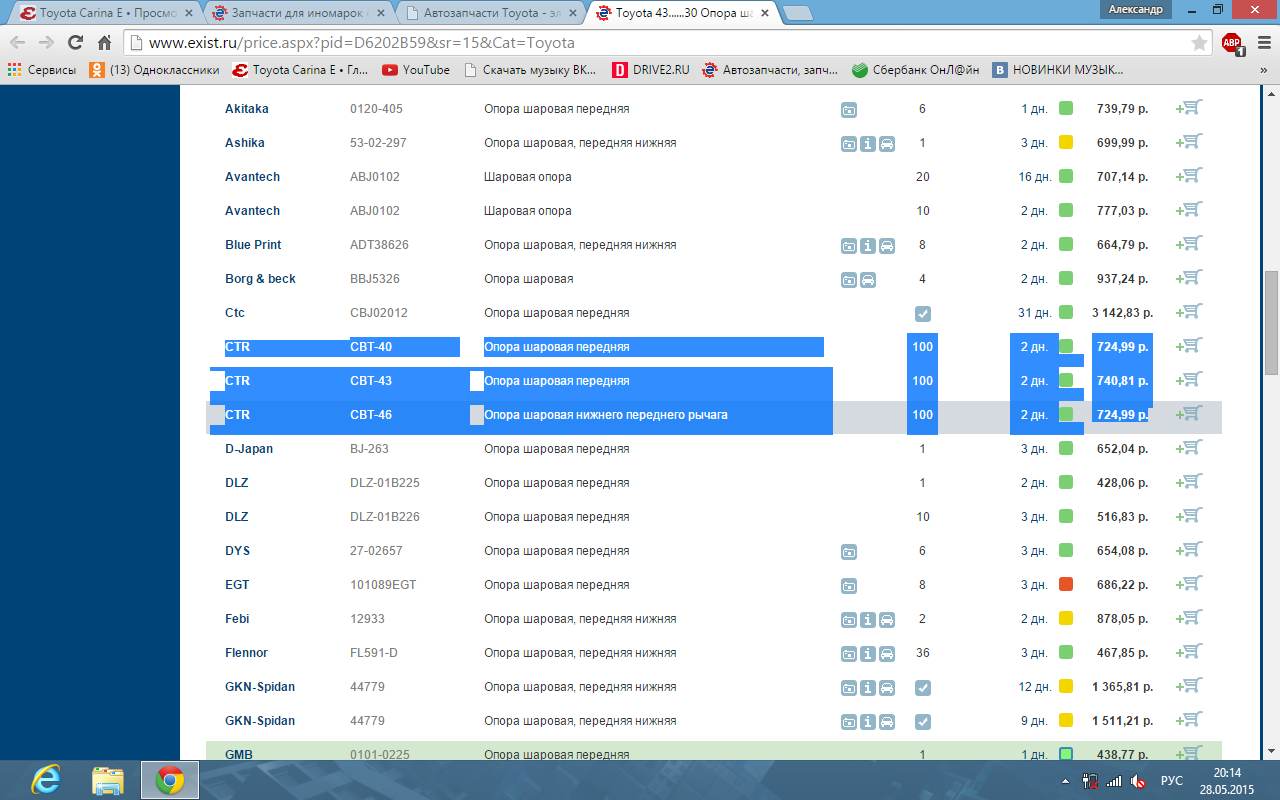
Task: Open info icon for Ashika 53-02-297
Action: [x=867, y=144]
